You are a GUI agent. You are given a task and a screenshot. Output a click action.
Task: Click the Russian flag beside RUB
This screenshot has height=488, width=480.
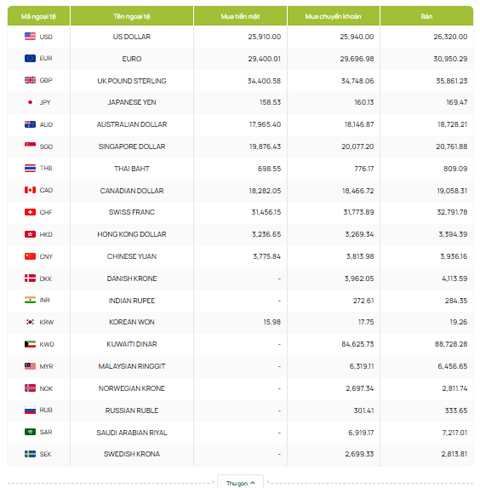pos(30,410)
